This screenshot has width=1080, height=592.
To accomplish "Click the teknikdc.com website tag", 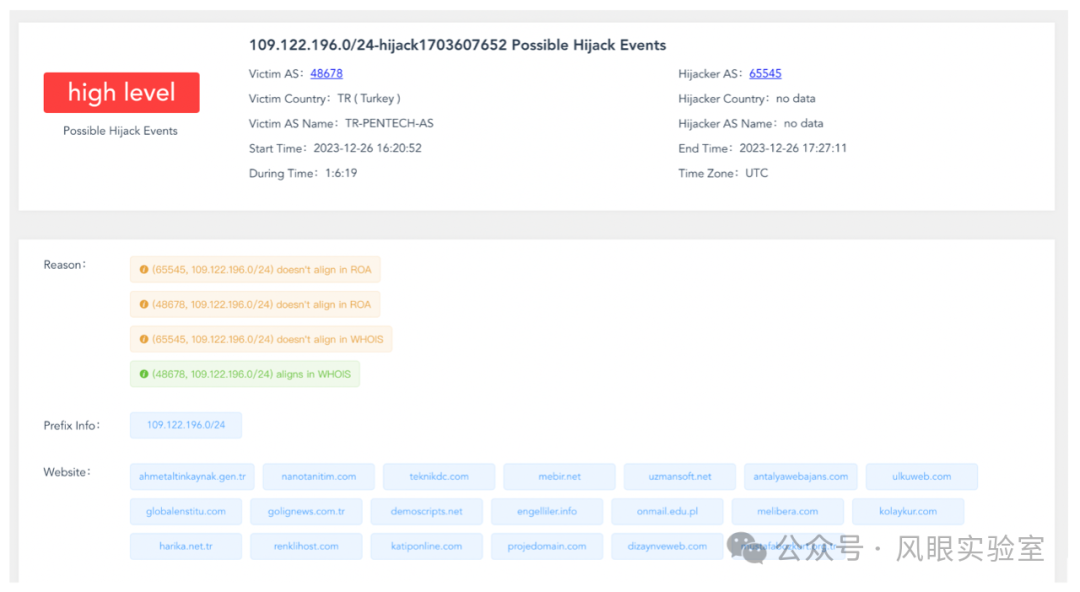I will pyautogui.click(x=438, y=477).
